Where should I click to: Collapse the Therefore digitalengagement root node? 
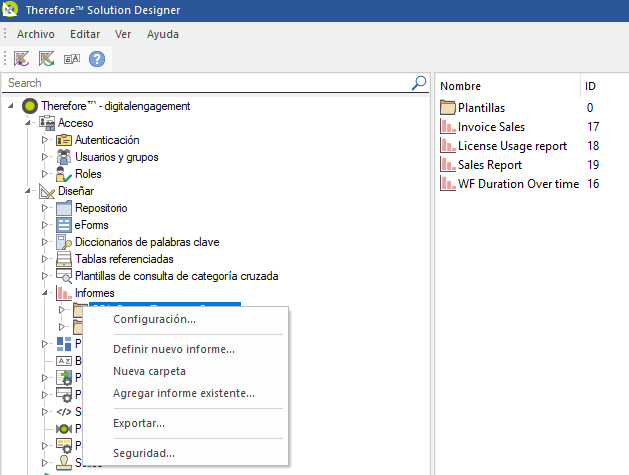point(11,106)
